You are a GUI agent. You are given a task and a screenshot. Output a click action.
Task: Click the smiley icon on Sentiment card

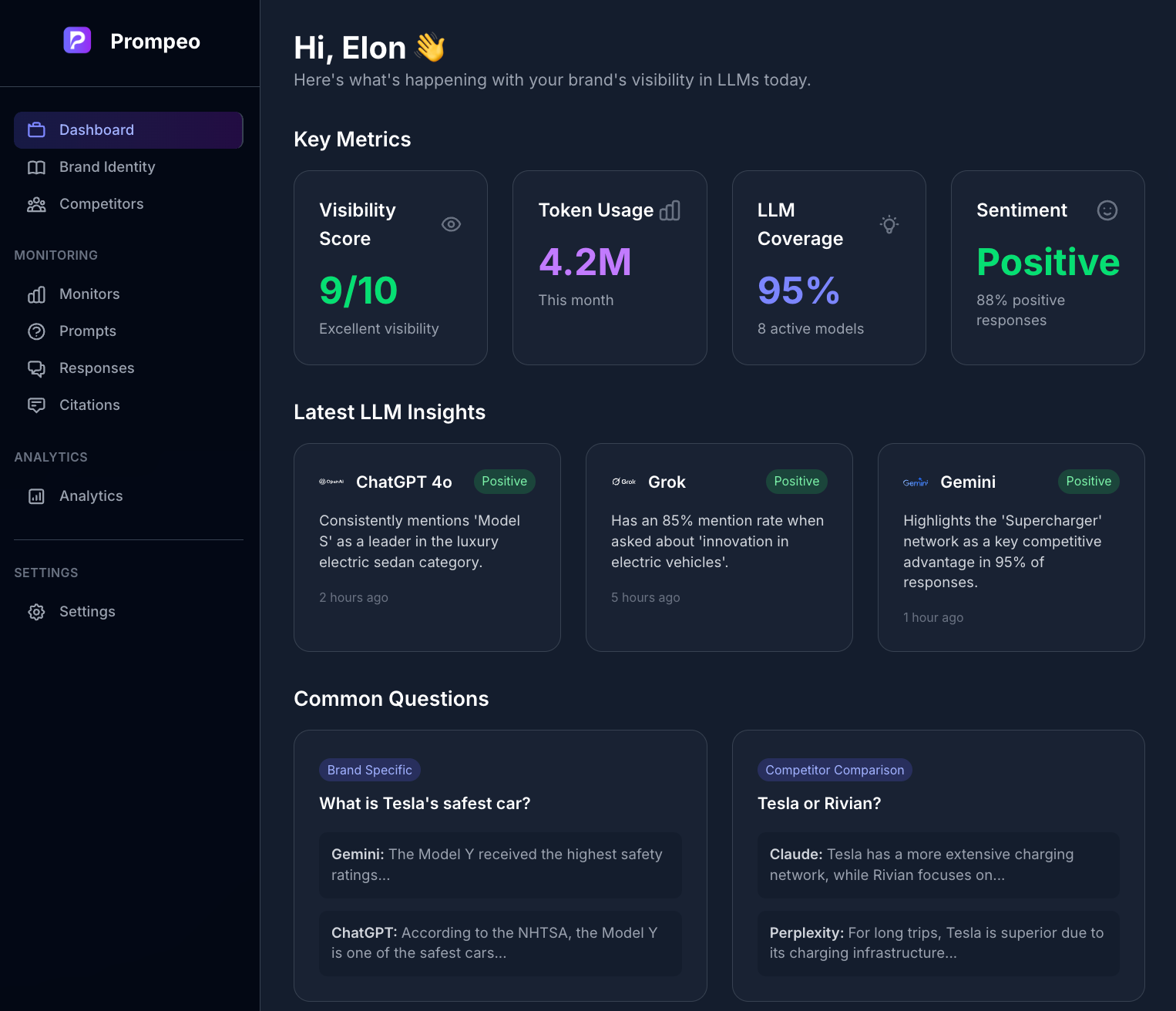(1107, 210)
